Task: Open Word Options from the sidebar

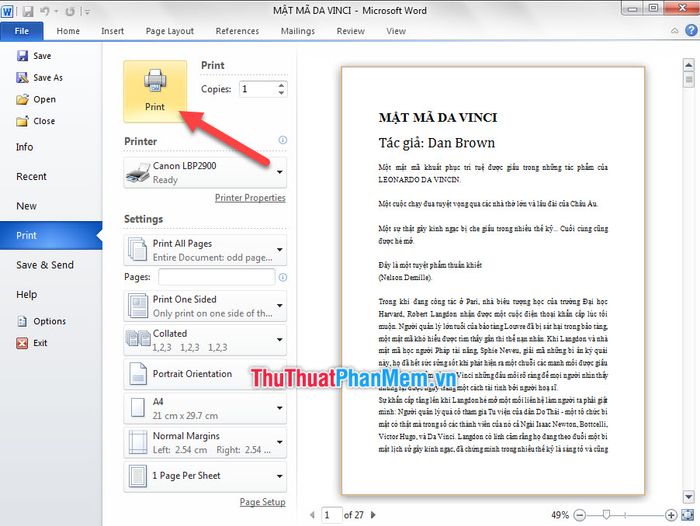Action: [41, 321]
